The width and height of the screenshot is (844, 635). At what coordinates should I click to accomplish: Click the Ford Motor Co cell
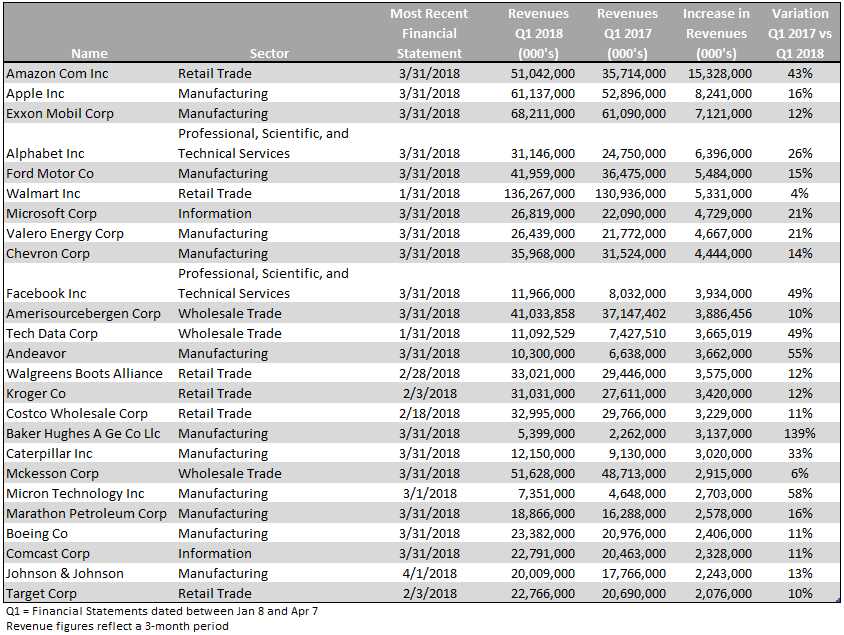coord(50,173)
